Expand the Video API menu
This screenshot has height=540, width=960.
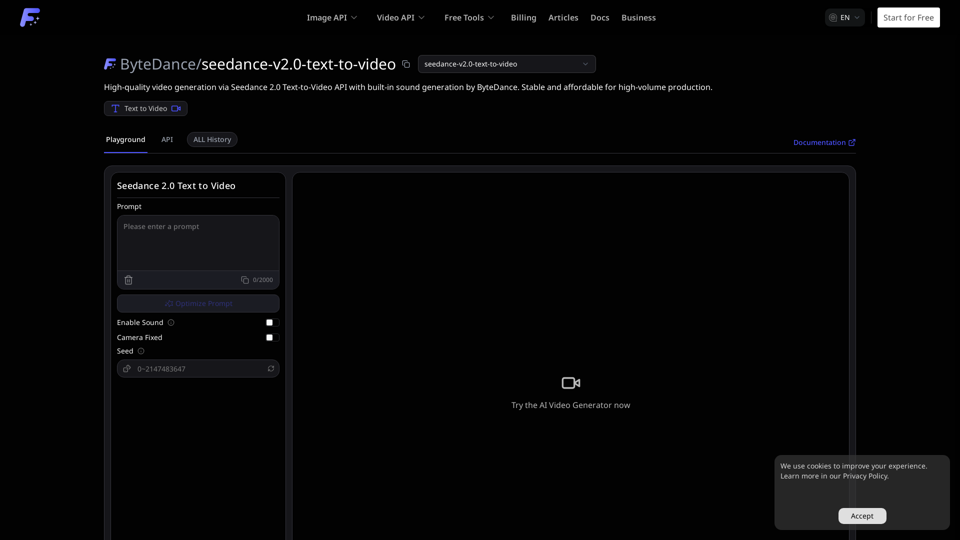click(x=400, y=18)
